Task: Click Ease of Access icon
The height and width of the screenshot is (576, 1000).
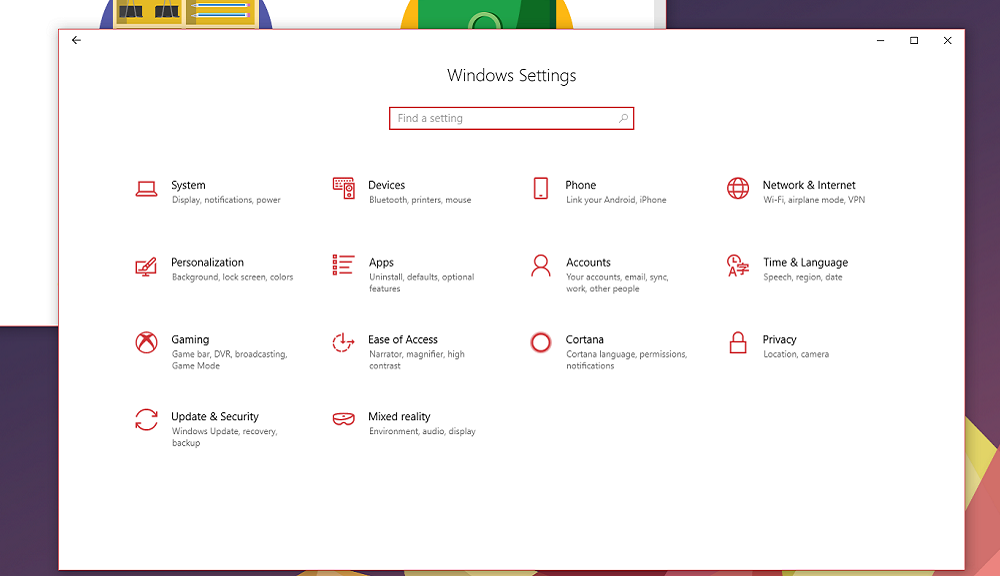Action: coord(343,342)
